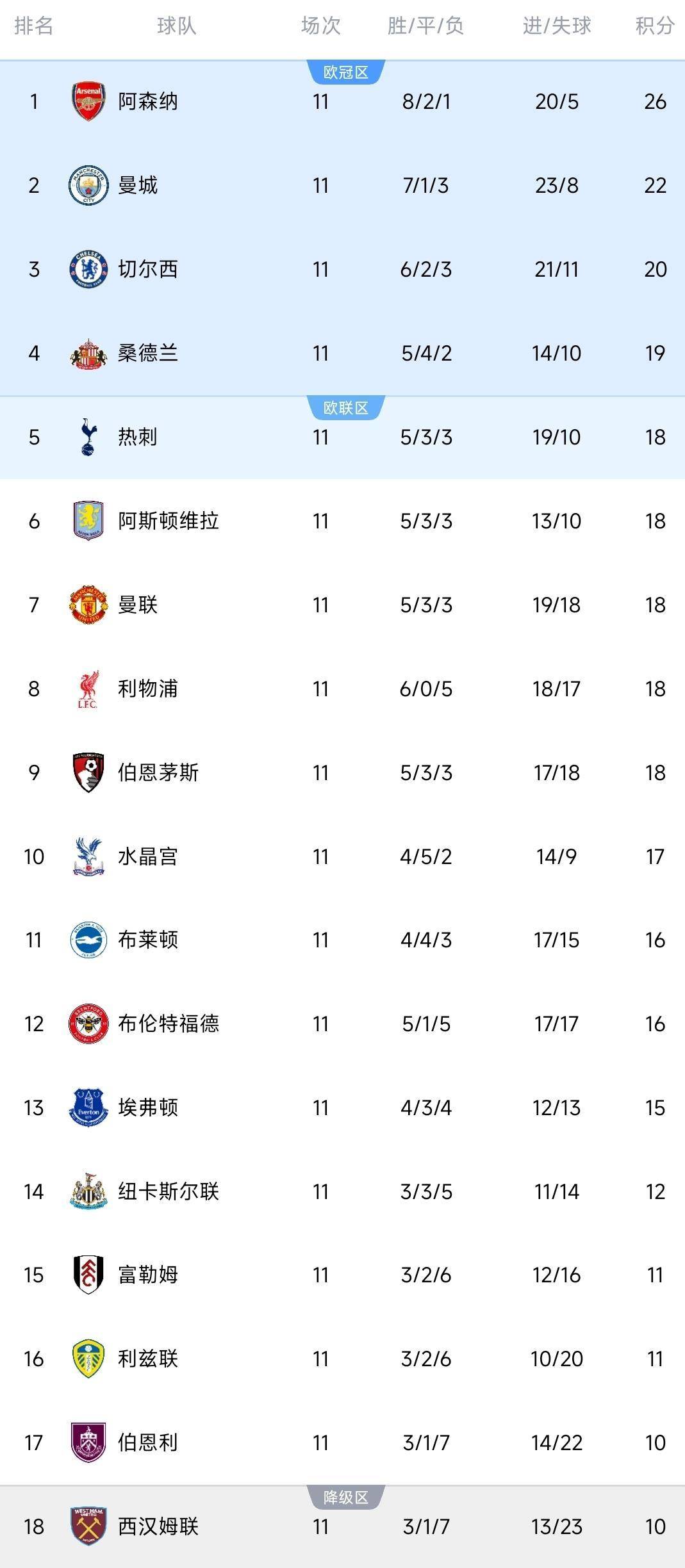Open team page for 阿斯顿维拉
The image size is (685, 1568).
click(x=169, y=521)
